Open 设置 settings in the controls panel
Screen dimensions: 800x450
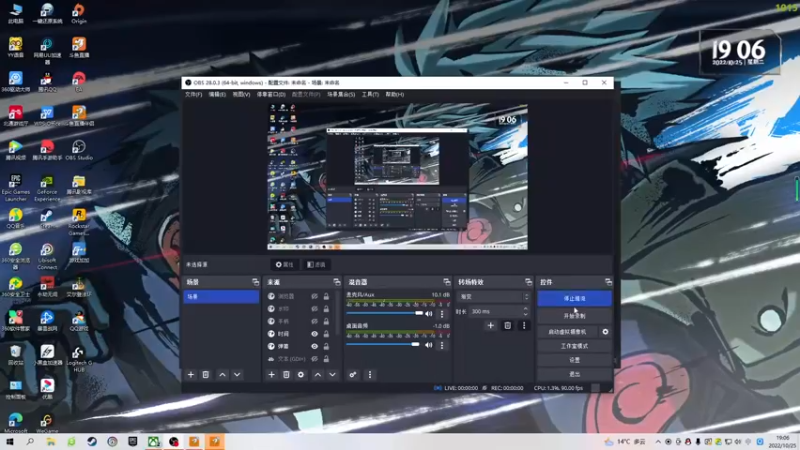[574, 360]
